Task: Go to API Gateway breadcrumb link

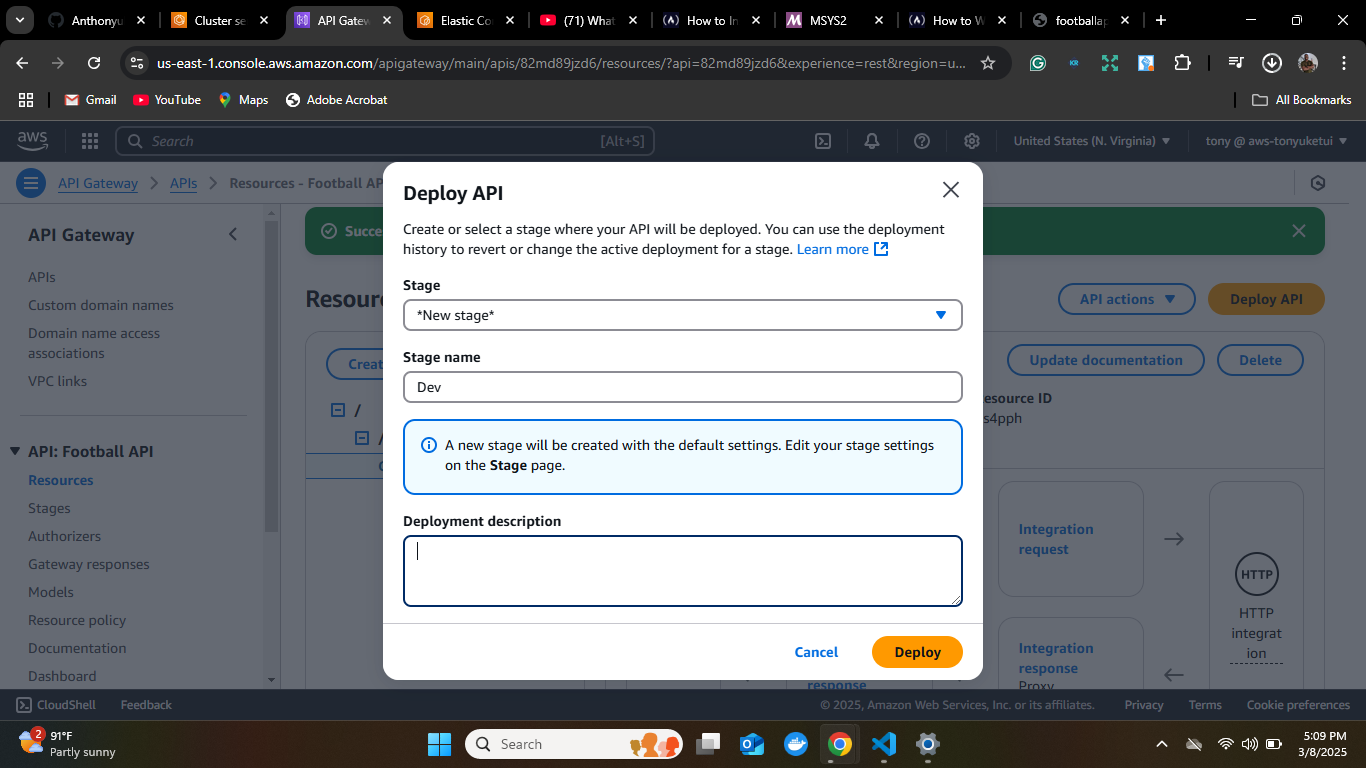Action: 98,183
